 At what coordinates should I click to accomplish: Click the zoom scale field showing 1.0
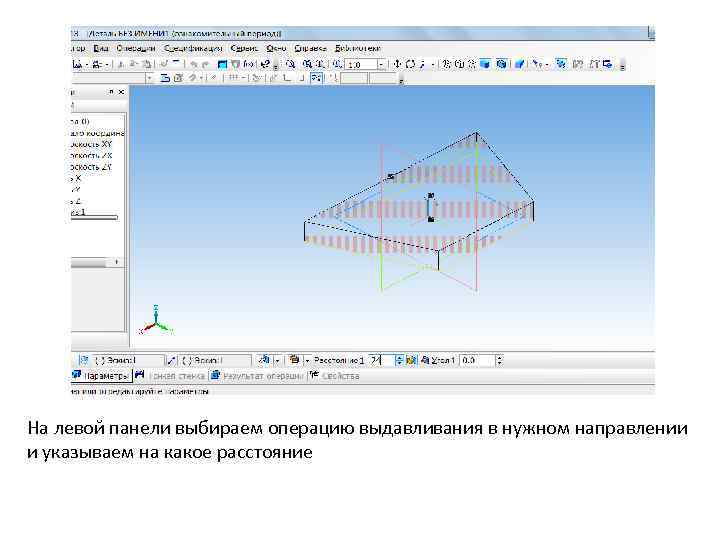tap(361, 65)
